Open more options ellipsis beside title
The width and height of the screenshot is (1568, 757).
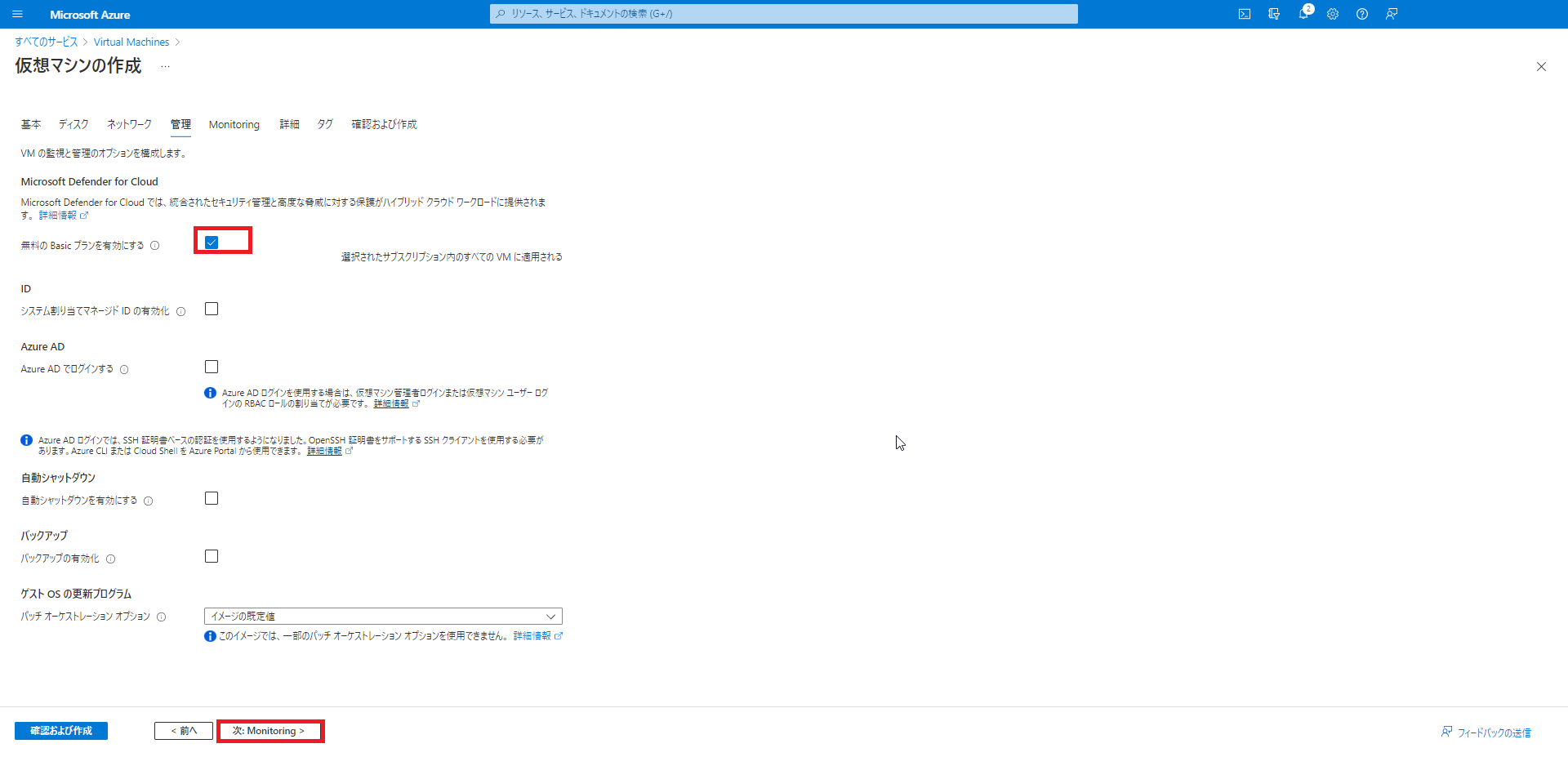tap(165, 66)
